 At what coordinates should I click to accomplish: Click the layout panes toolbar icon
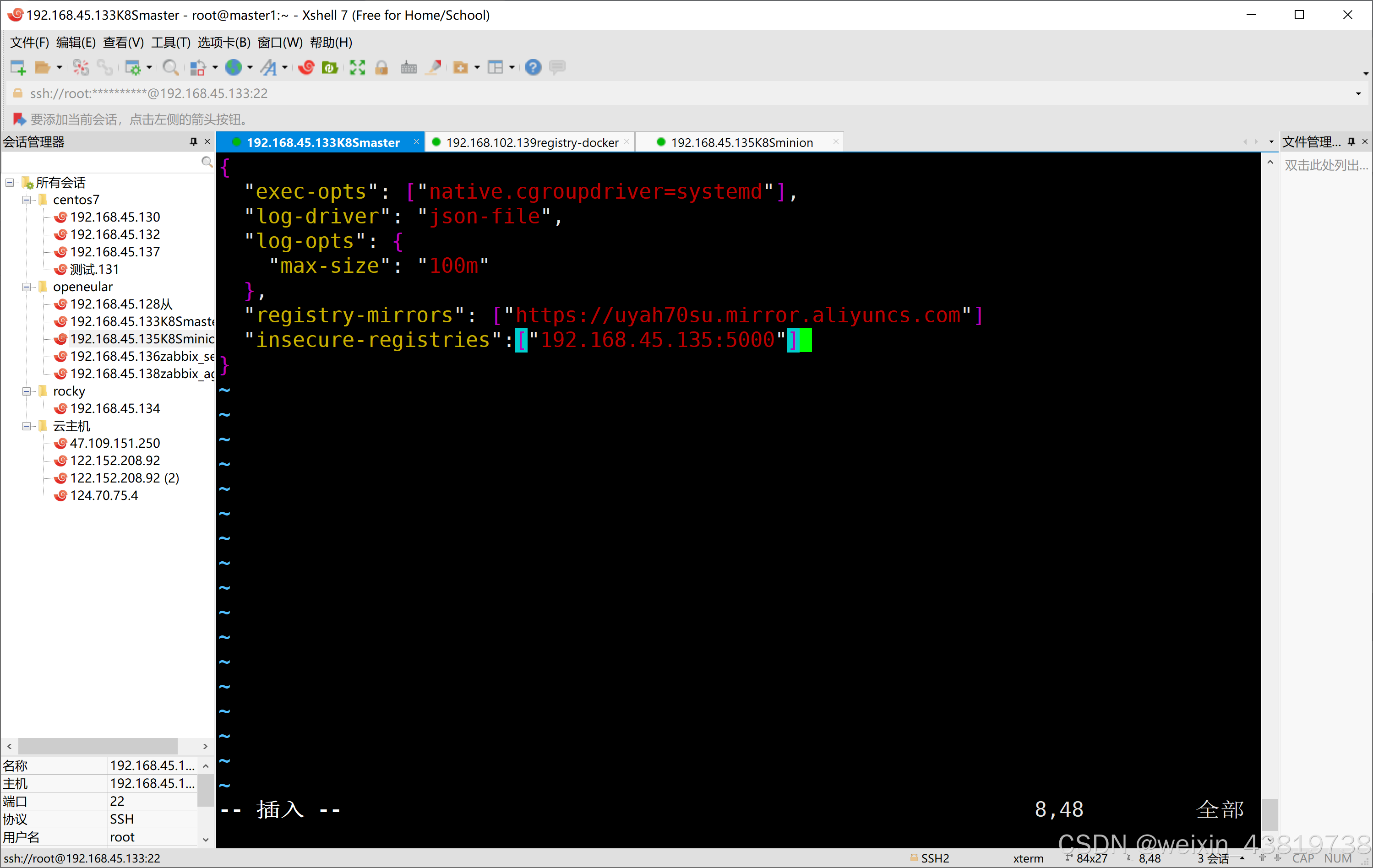(x=496, y=67)
